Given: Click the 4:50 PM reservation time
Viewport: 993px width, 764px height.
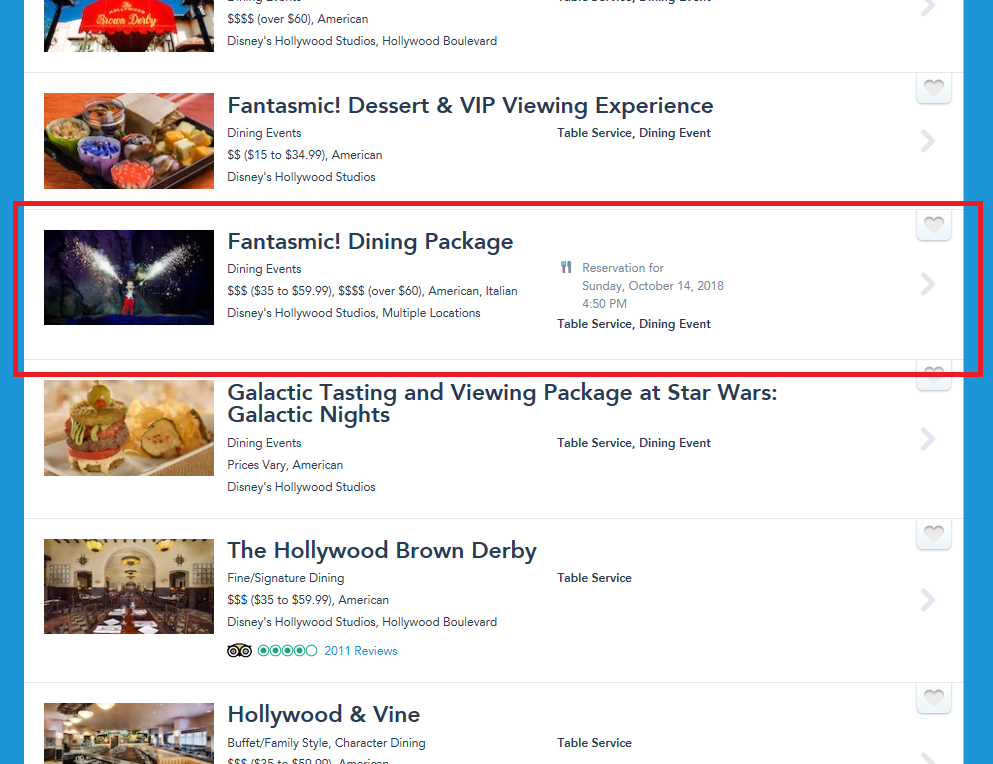Looking at the screenshot, I should click(604, 303).
